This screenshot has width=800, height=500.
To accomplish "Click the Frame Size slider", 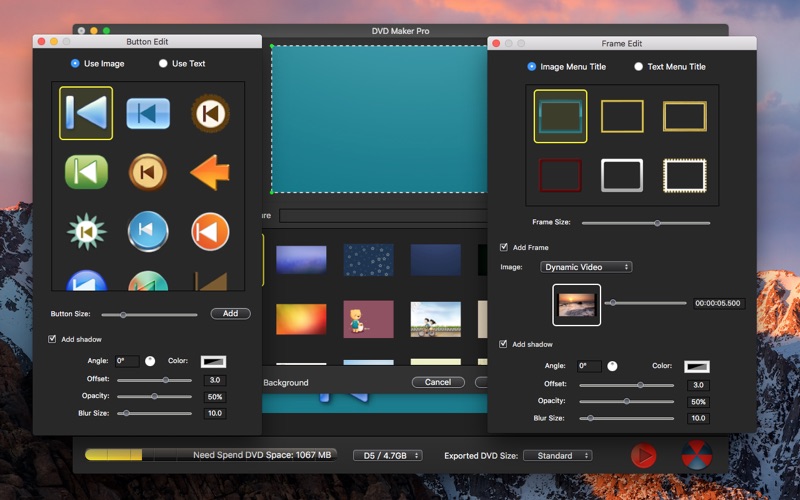I will tap(645, 223).
